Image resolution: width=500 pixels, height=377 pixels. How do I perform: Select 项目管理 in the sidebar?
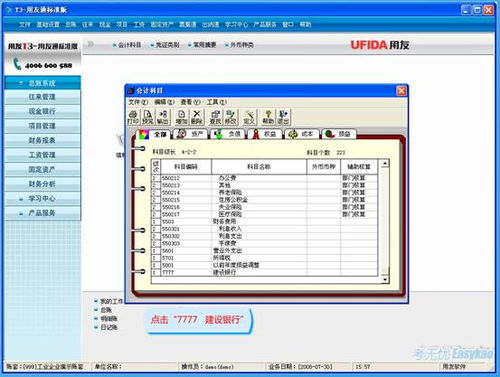tap(42, 126)
